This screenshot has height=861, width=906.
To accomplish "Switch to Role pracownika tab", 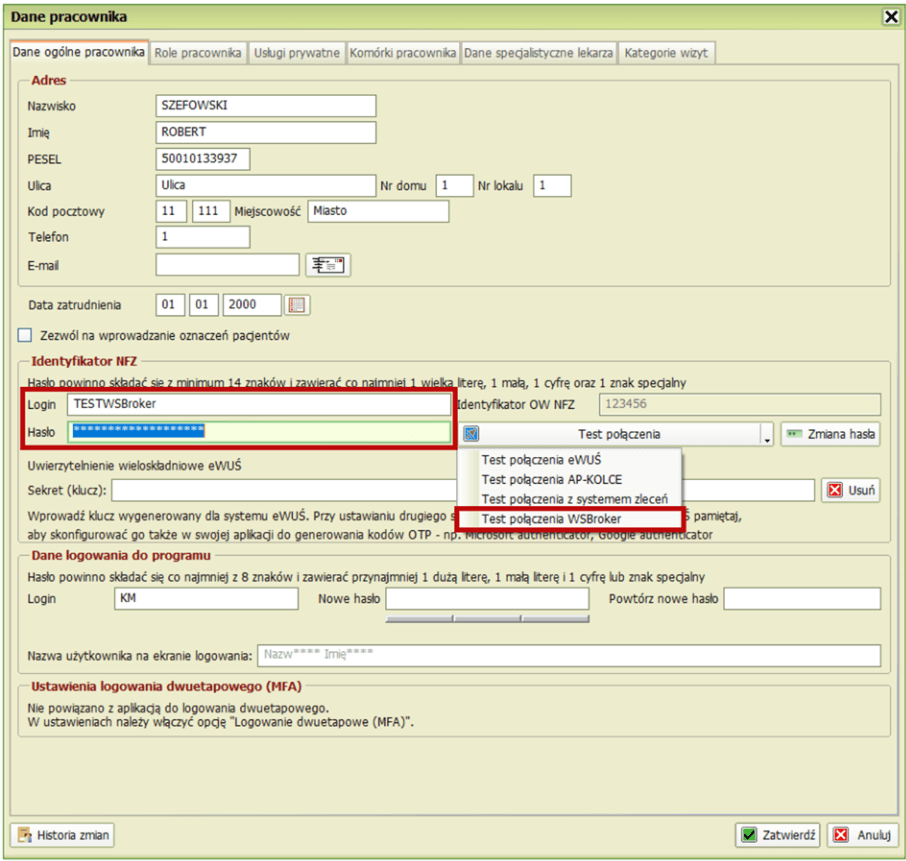I will point(198,53).
